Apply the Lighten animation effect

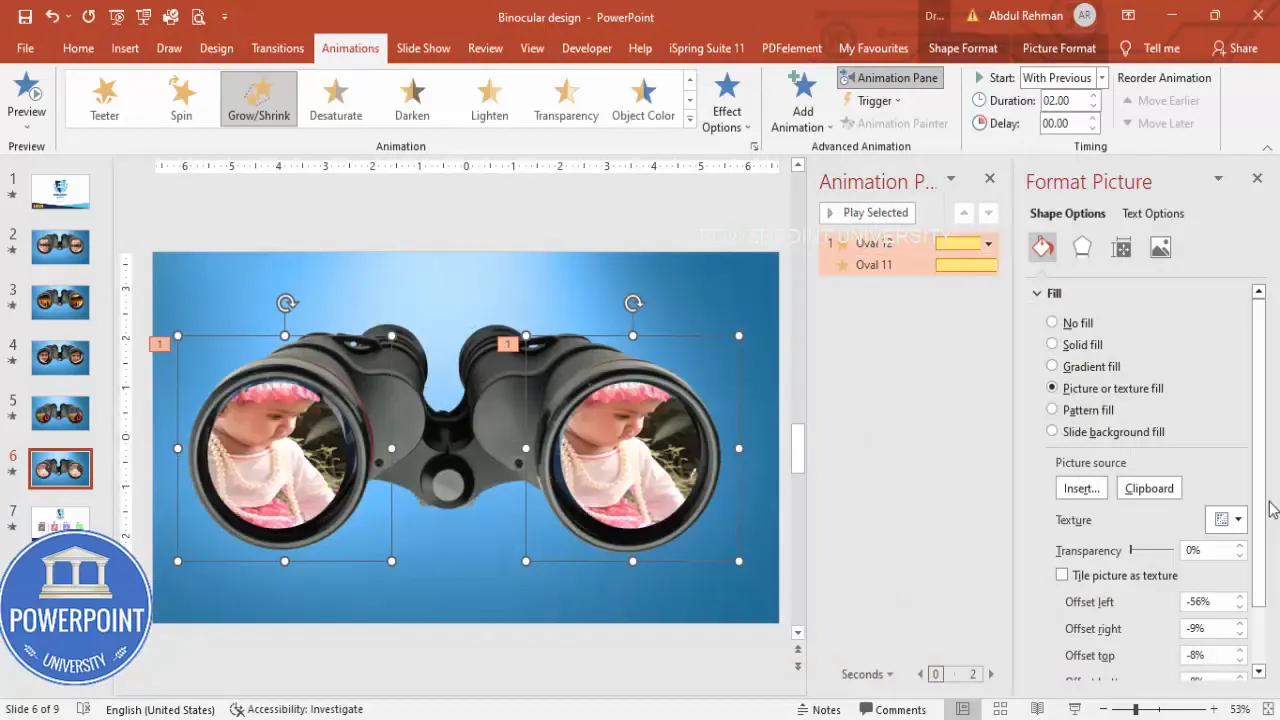click(489, 99)
